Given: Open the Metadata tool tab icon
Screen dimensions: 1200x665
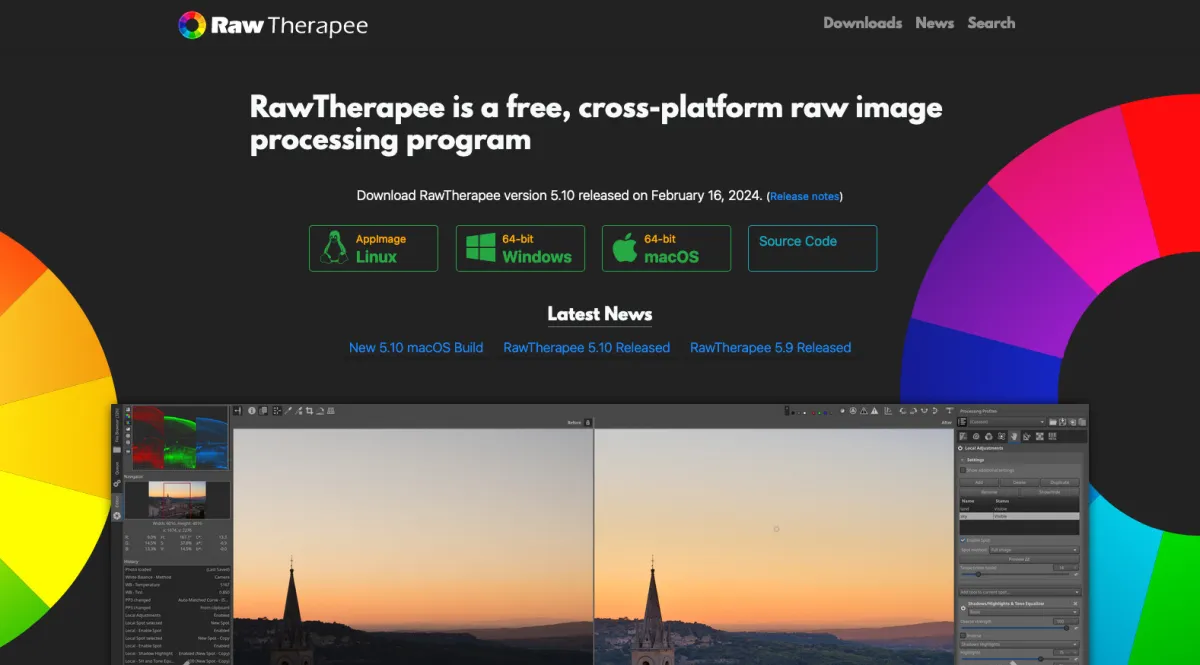Looking at the screenshot, I should 1052,437.
